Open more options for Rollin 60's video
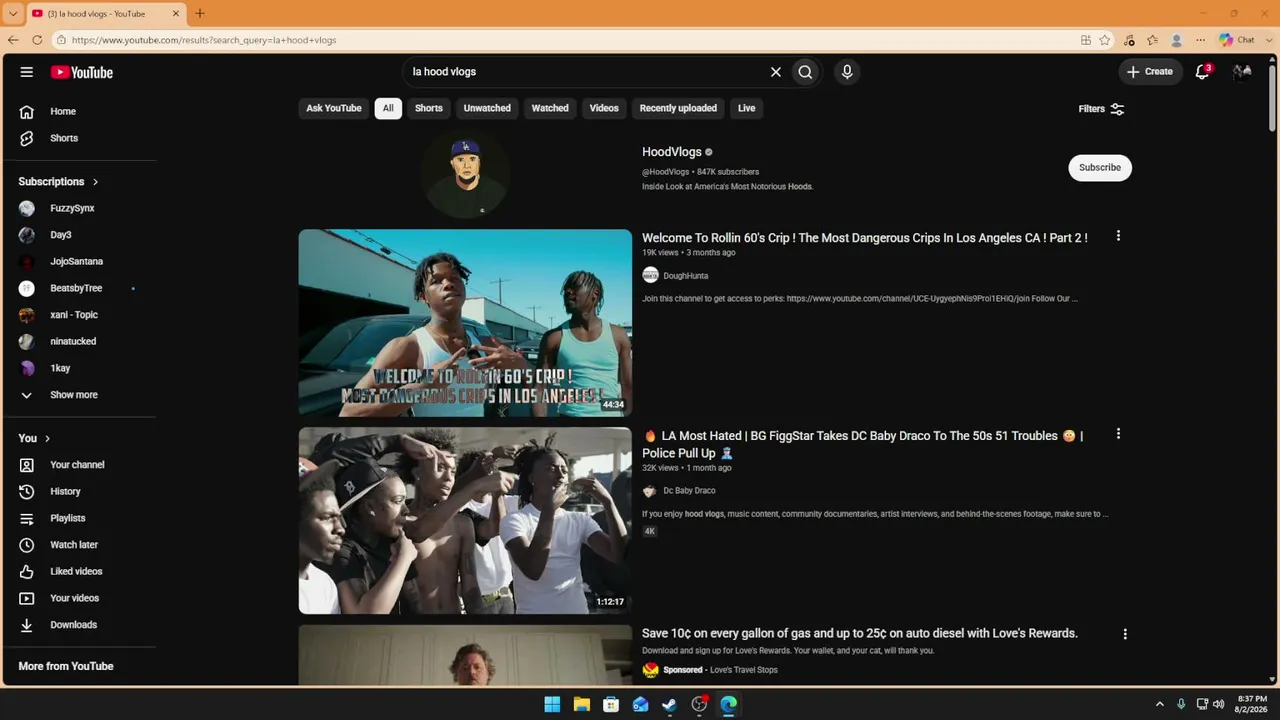Viewport: 1280px width, 720px height. coord(1118,236)
